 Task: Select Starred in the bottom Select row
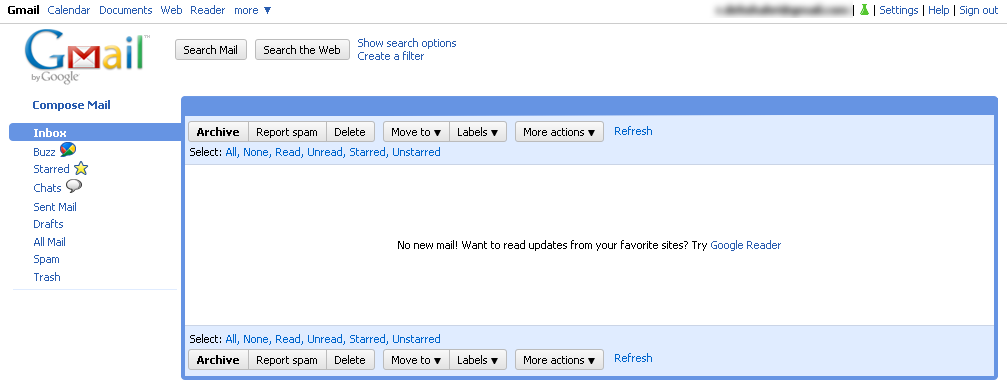click(368, 339)
